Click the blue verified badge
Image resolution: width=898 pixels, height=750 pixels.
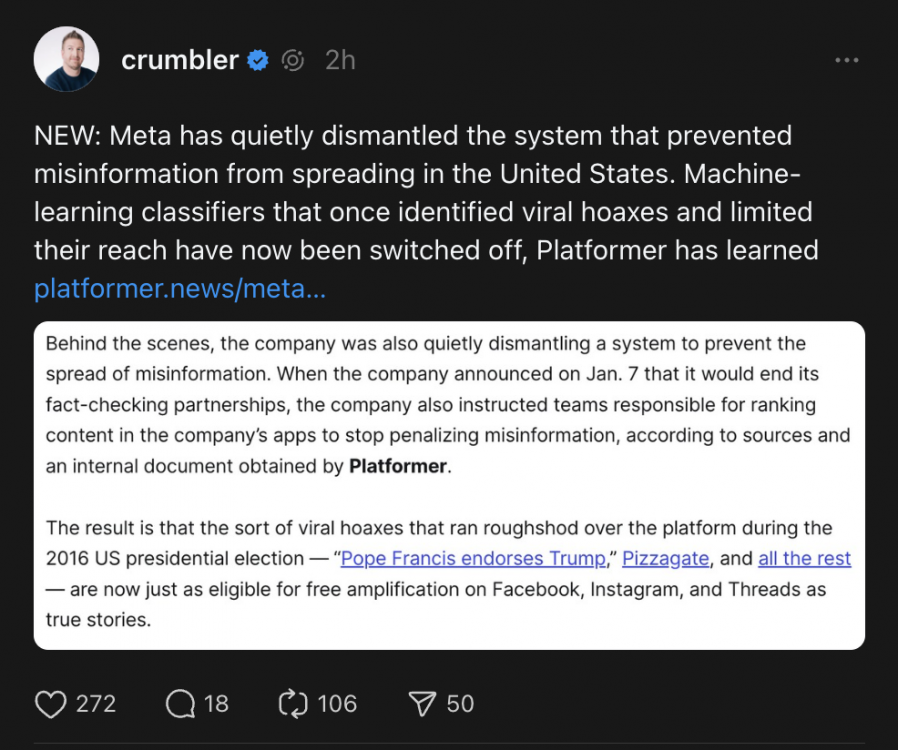pyautogui.click(x=258, y=61)
